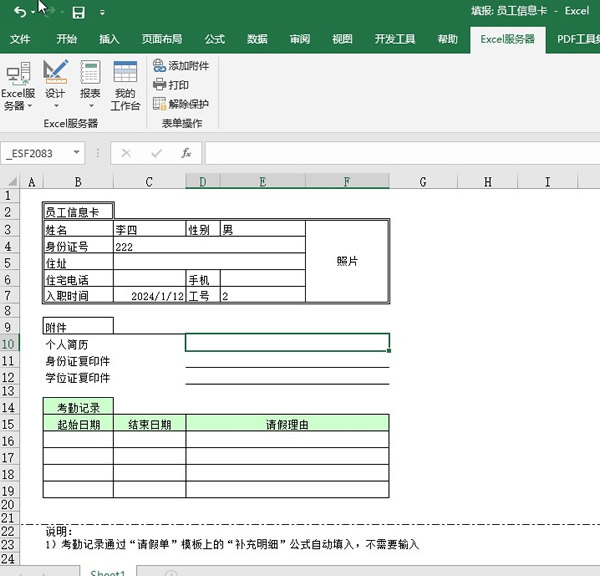Open 我的工作台 (My Workbench)

point(125,86)
